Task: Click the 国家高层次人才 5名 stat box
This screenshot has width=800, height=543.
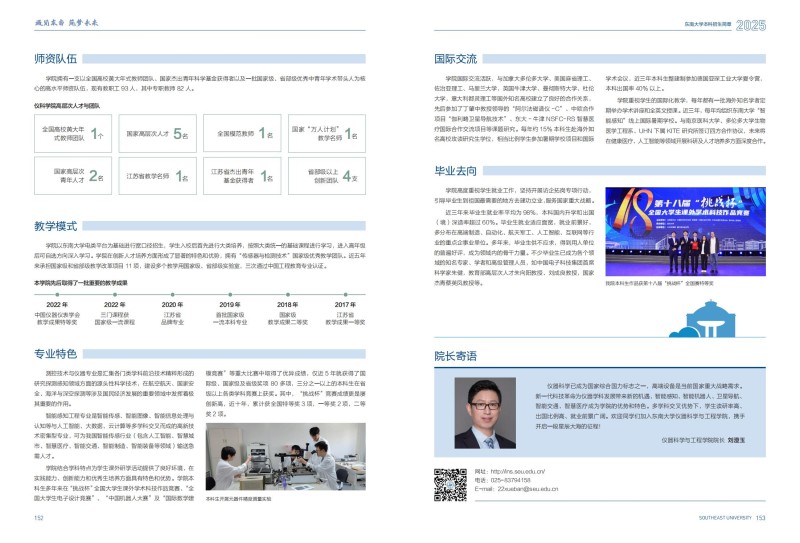Action: coord(153,133)
